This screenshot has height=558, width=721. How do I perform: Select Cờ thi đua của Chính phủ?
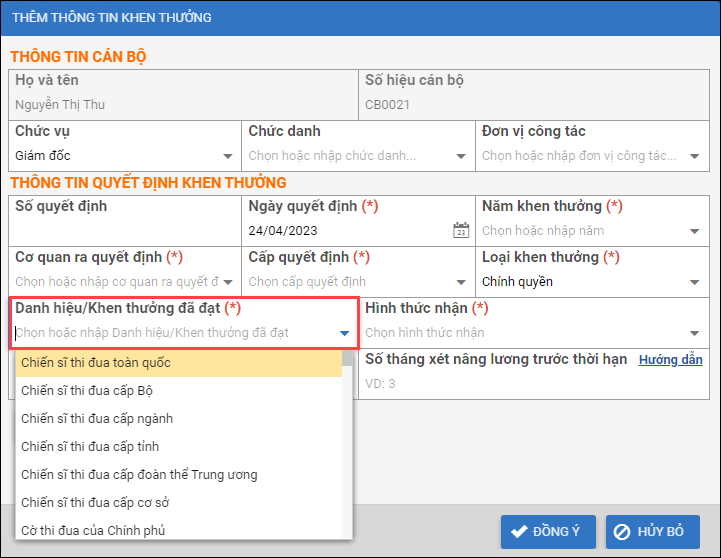178,530
